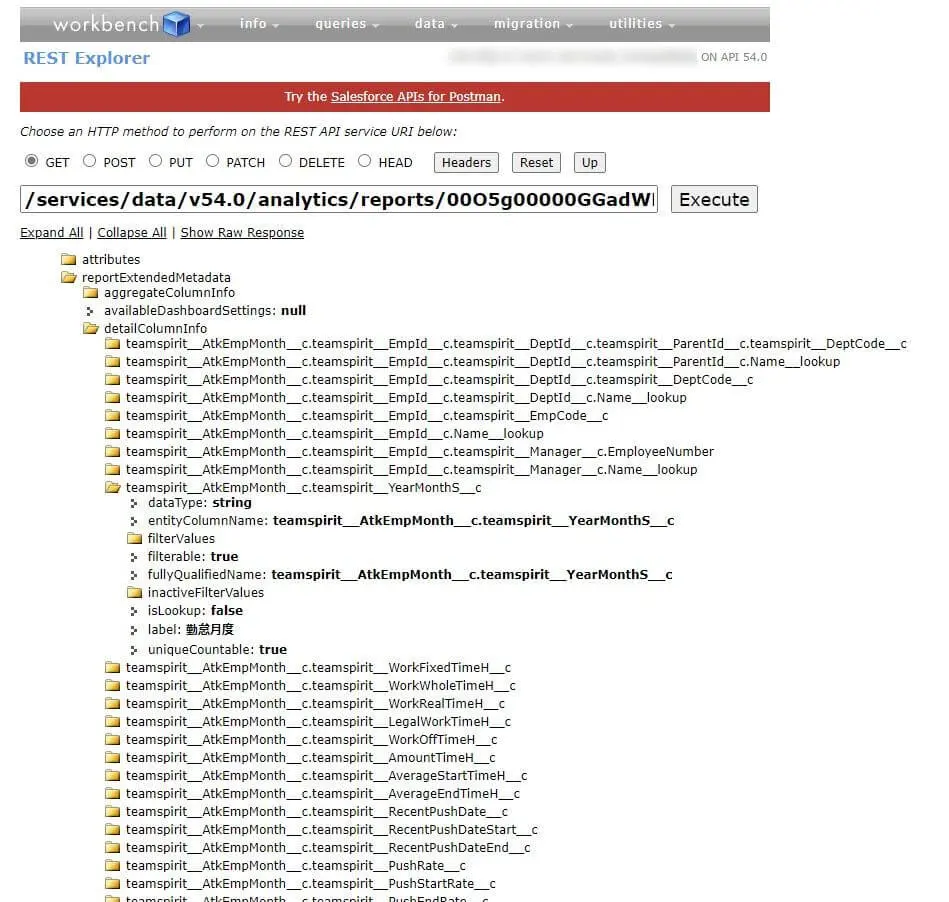Open the data dropdown menu
Image resolution: width=949 pixels, height=902 pixels.
[x=436, y=24]
